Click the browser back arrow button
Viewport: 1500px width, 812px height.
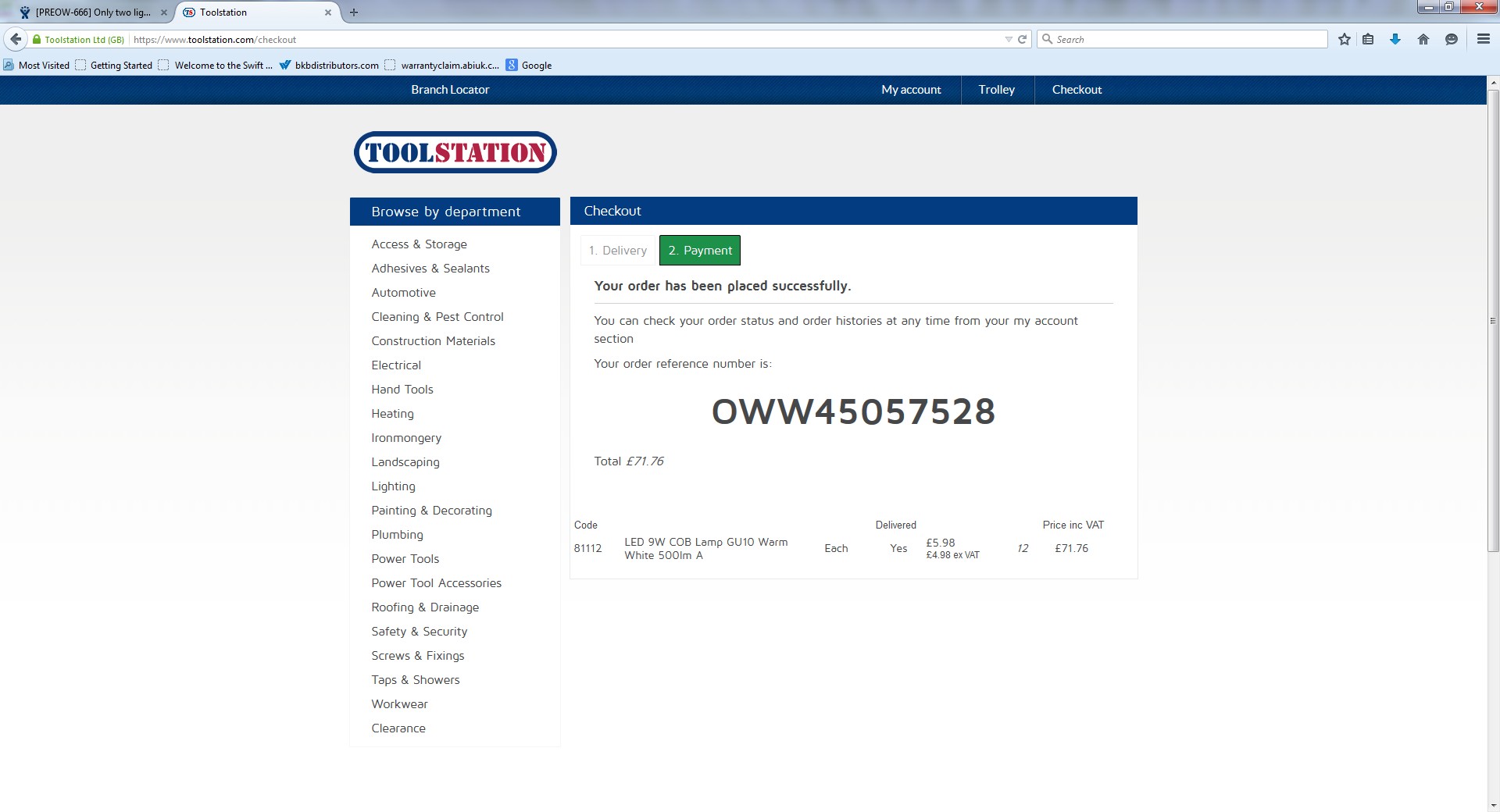(x=16, y=39)
